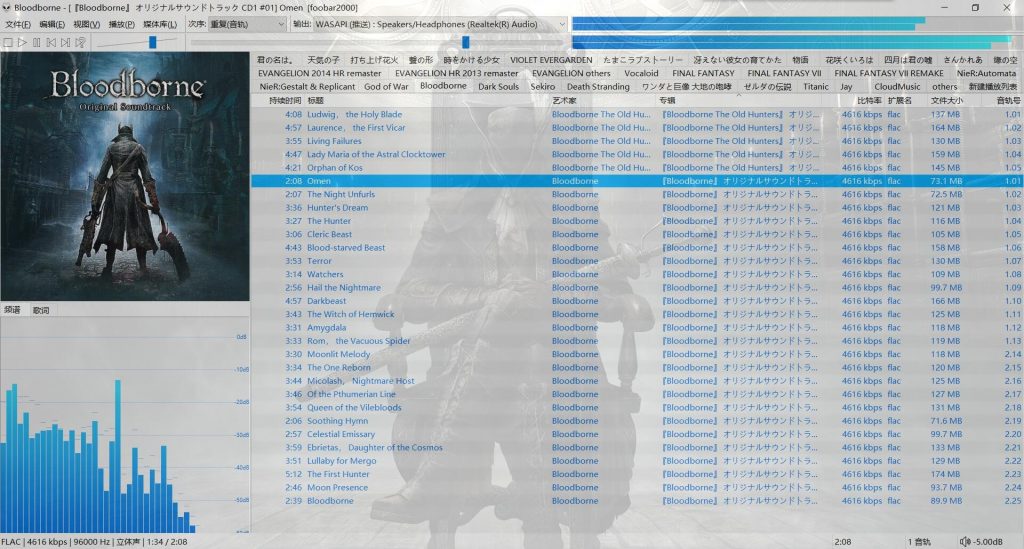Sort by the 标题 column header
This screenshot has height=549, width=1024.
(315, 101)
